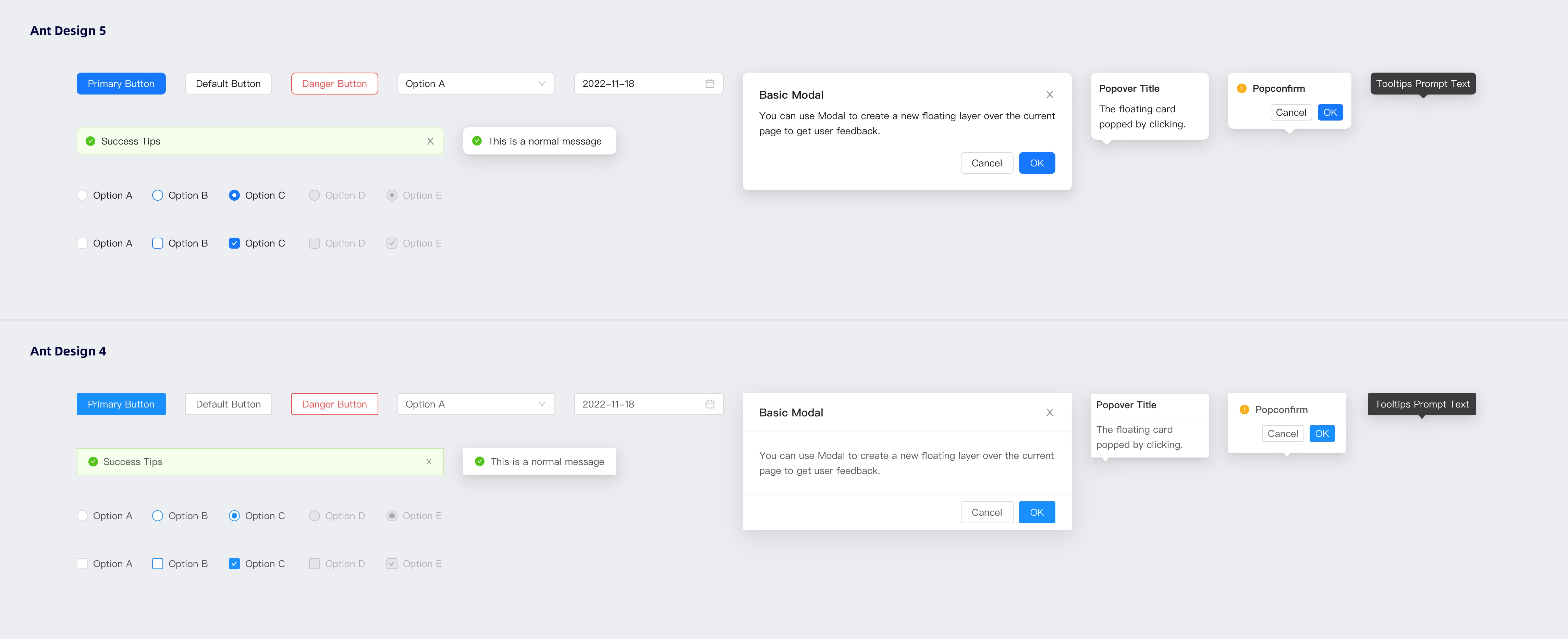
Task: Close the Ant Design 5 Success Tips alert
Action: click(430, 141)
